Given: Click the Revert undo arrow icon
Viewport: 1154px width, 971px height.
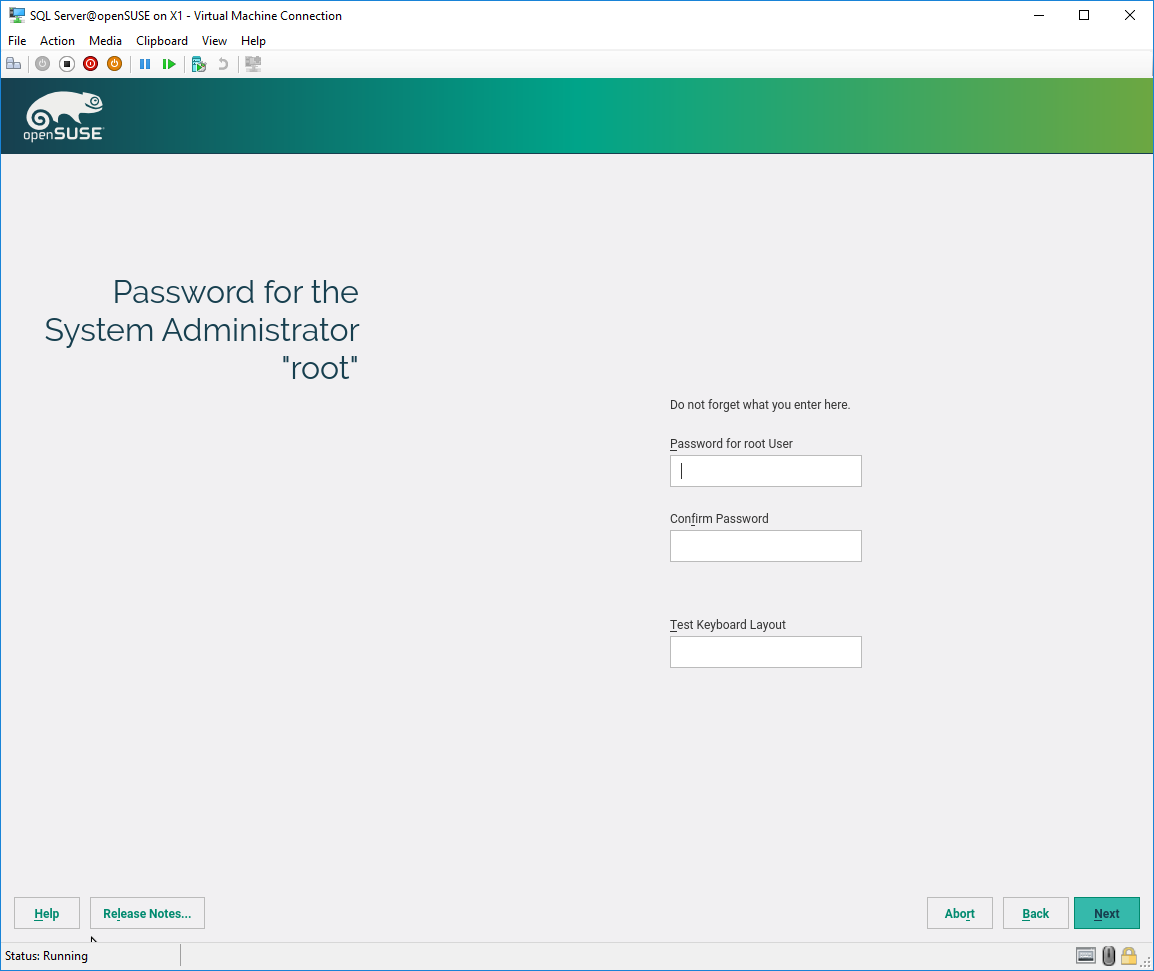Looking at the screenshot, I should coord(223,64).
